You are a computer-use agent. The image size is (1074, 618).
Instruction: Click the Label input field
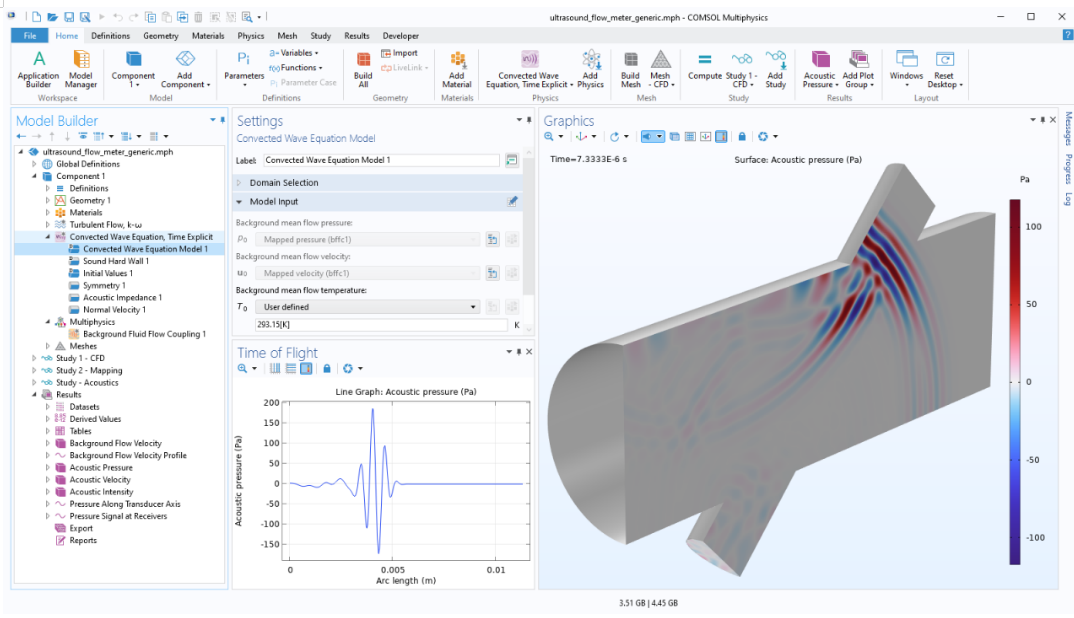coord(382,160)
